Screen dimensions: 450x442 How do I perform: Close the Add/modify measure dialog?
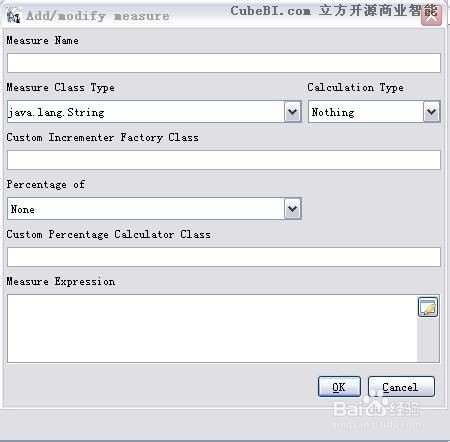click(431, 15)
